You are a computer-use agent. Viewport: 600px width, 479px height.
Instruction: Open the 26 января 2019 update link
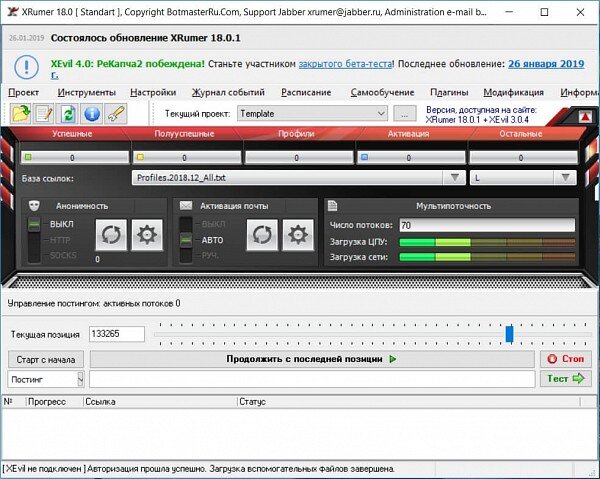click(546, 64)
